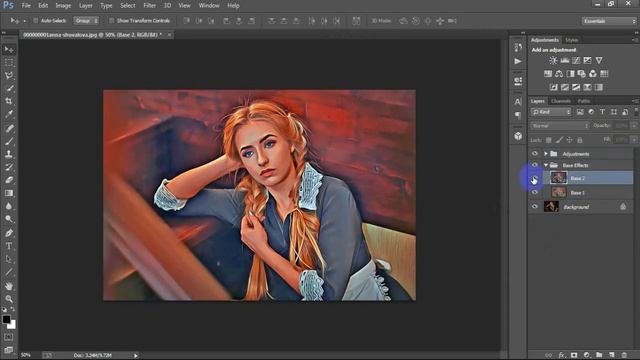Open the Image menu
The width and height of the screenshot is (640, 360).
point(63,6)
